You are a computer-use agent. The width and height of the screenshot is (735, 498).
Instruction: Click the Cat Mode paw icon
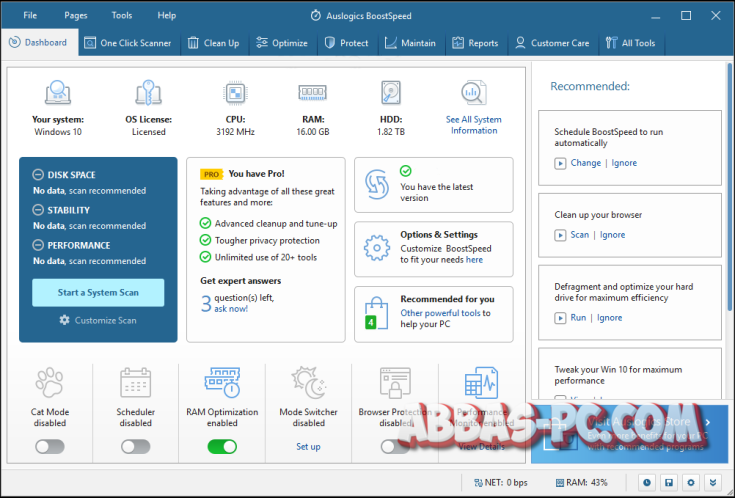[x=49, y=384]
